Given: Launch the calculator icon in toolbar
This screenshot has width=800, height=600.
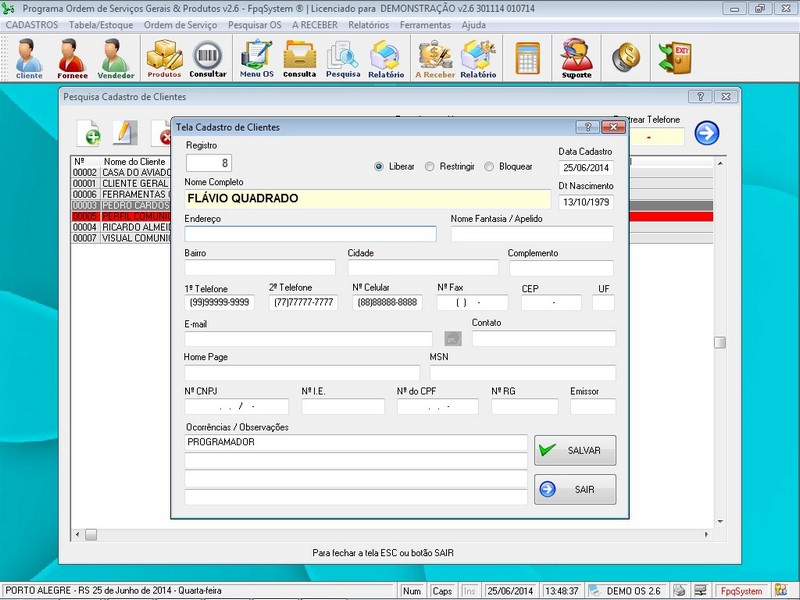Looking at the screenshot, I should [527, 58].
